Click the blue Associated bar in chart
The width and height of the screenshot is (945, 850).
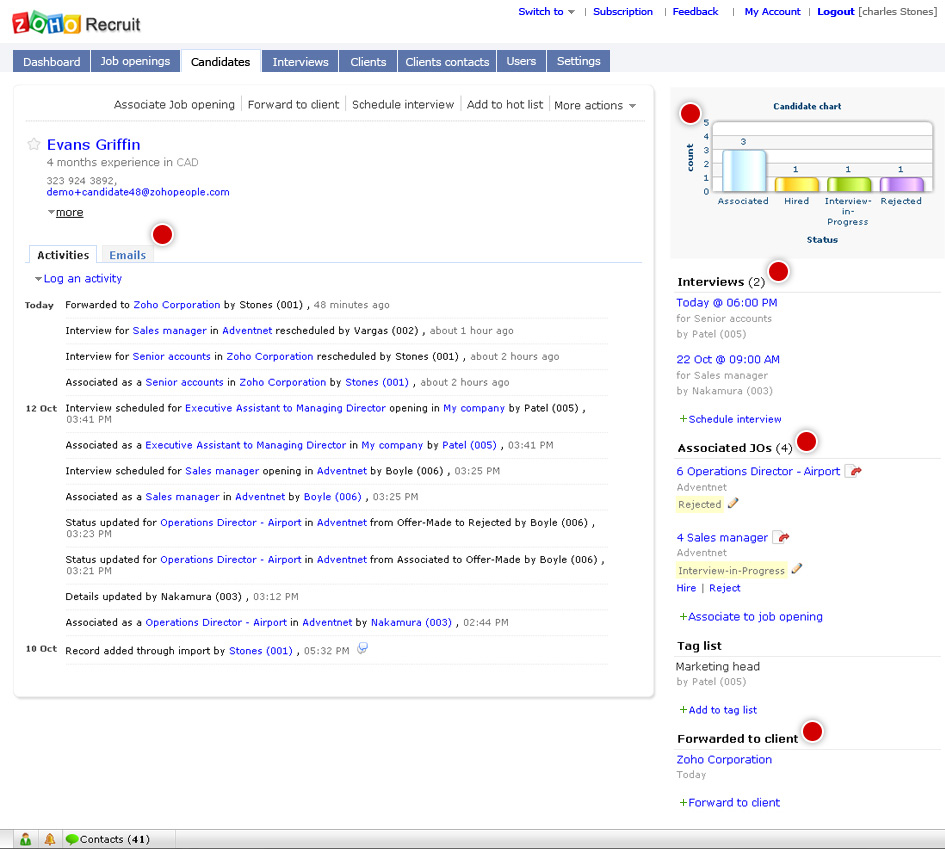(744, 171)
